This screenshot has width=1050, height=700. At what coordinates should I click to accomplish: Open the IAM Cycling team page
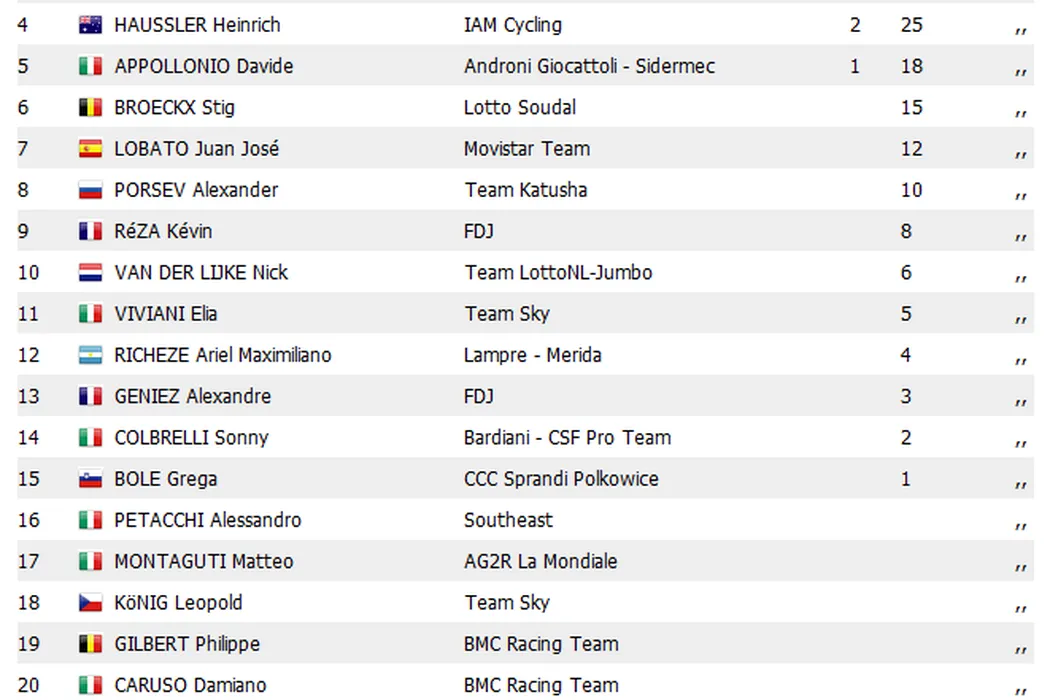click(513, 25)
